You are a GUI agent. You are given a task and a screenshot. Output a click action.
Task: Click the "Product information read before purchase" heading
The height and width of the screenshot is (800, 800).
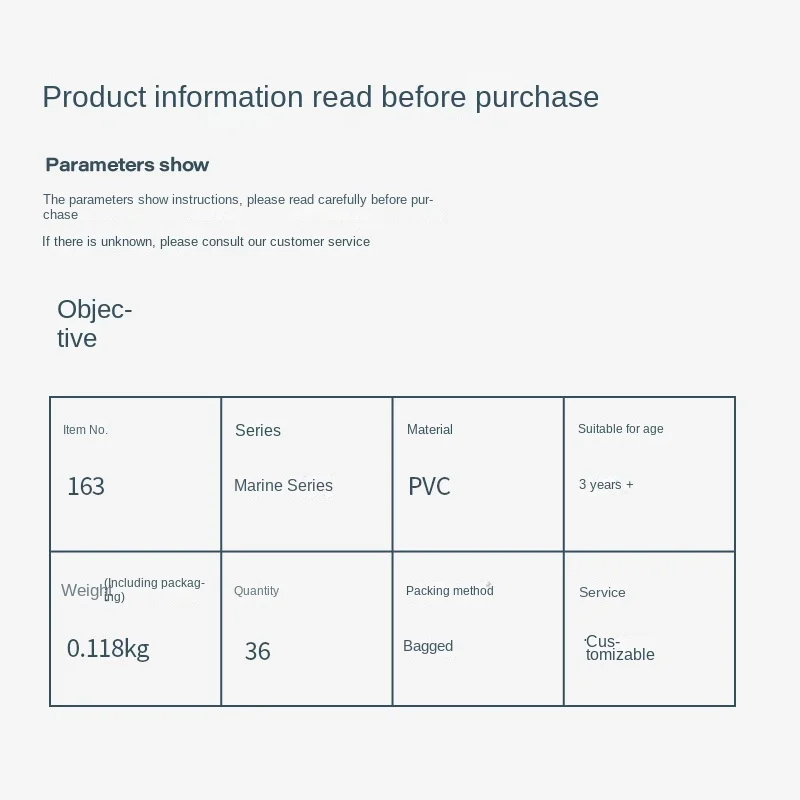320,97
